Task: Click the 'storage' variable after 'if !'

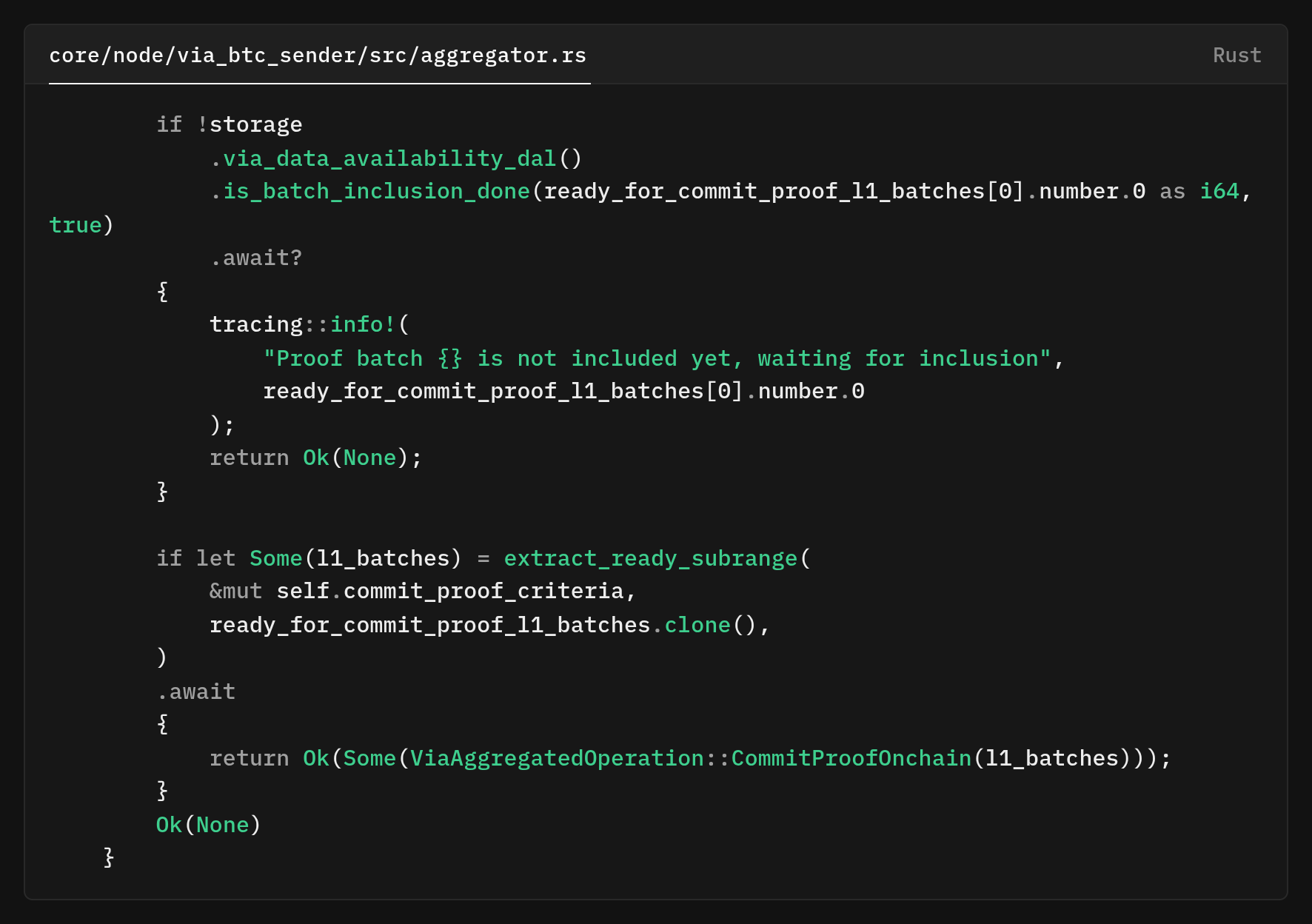Action: 255,125
